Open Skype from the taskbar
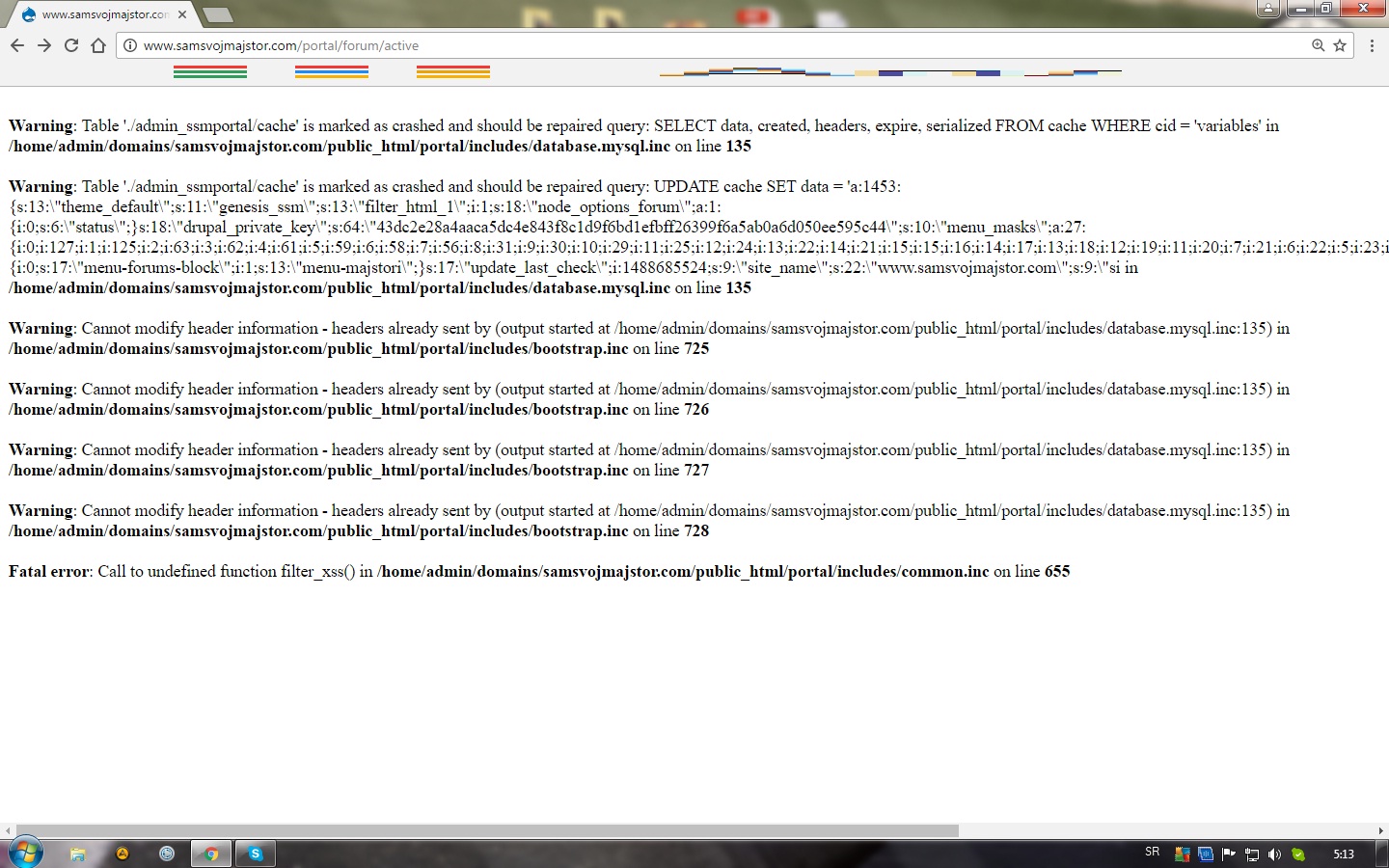Viewport: 1389px width, 868px height. coord(256,854)
